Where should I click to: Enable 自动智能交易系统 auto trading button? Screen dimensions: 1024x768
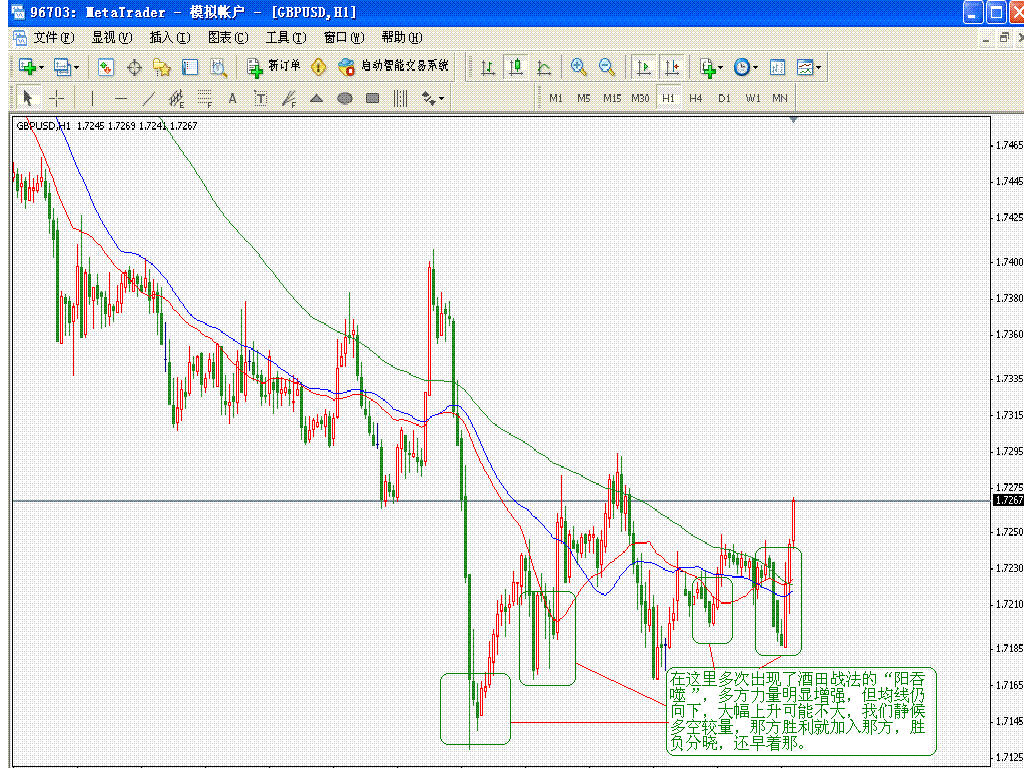click(394, 67)
